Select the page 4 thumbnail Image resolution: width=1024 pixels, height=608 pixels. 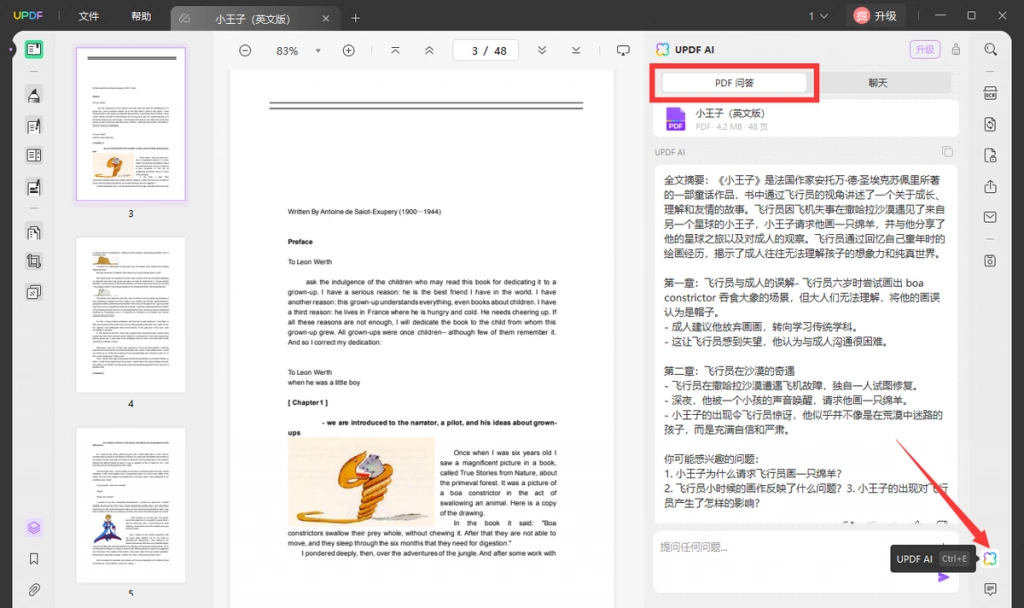tap(131, 315)
